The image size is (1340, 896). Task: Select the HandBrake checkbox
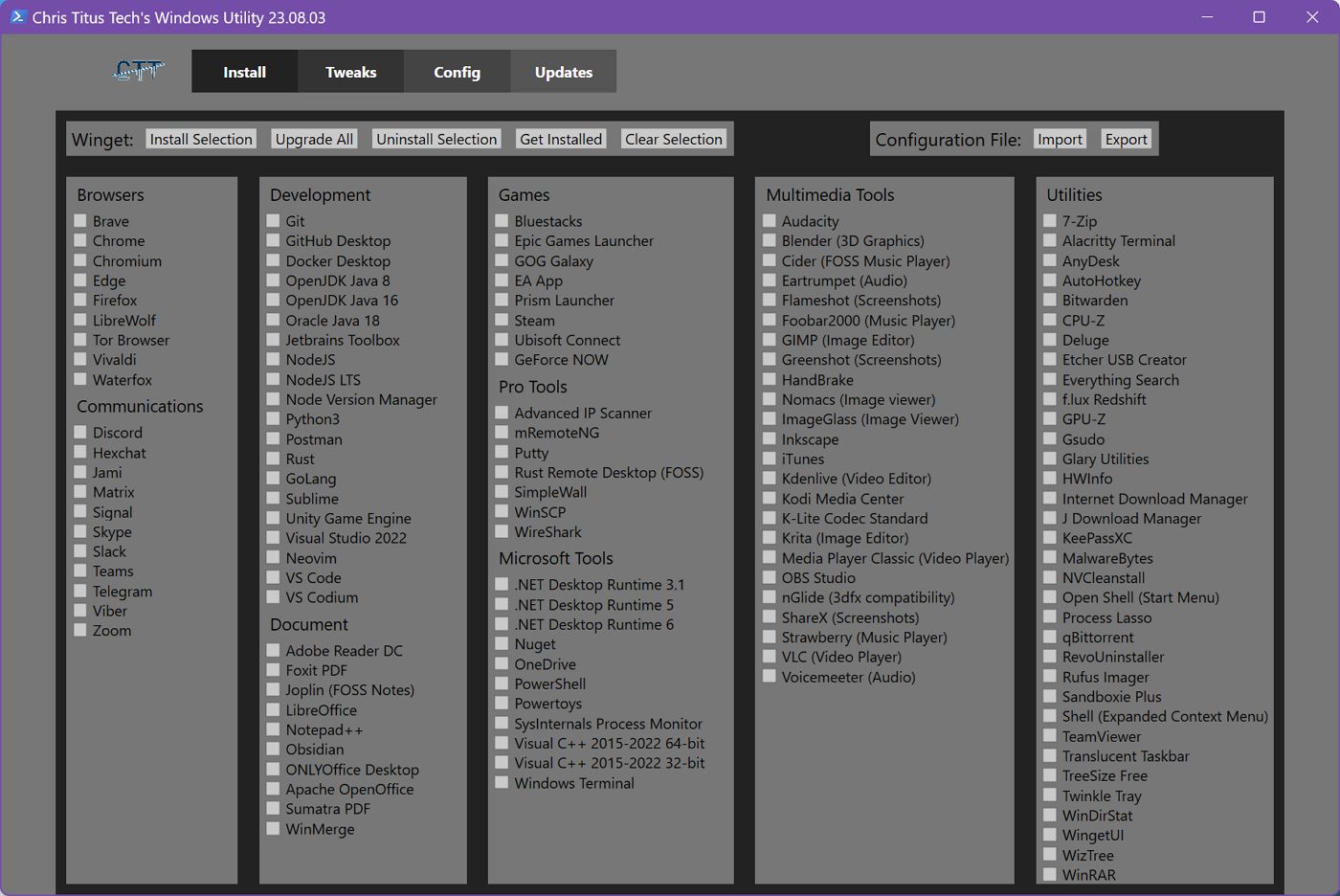coord(770,379)
